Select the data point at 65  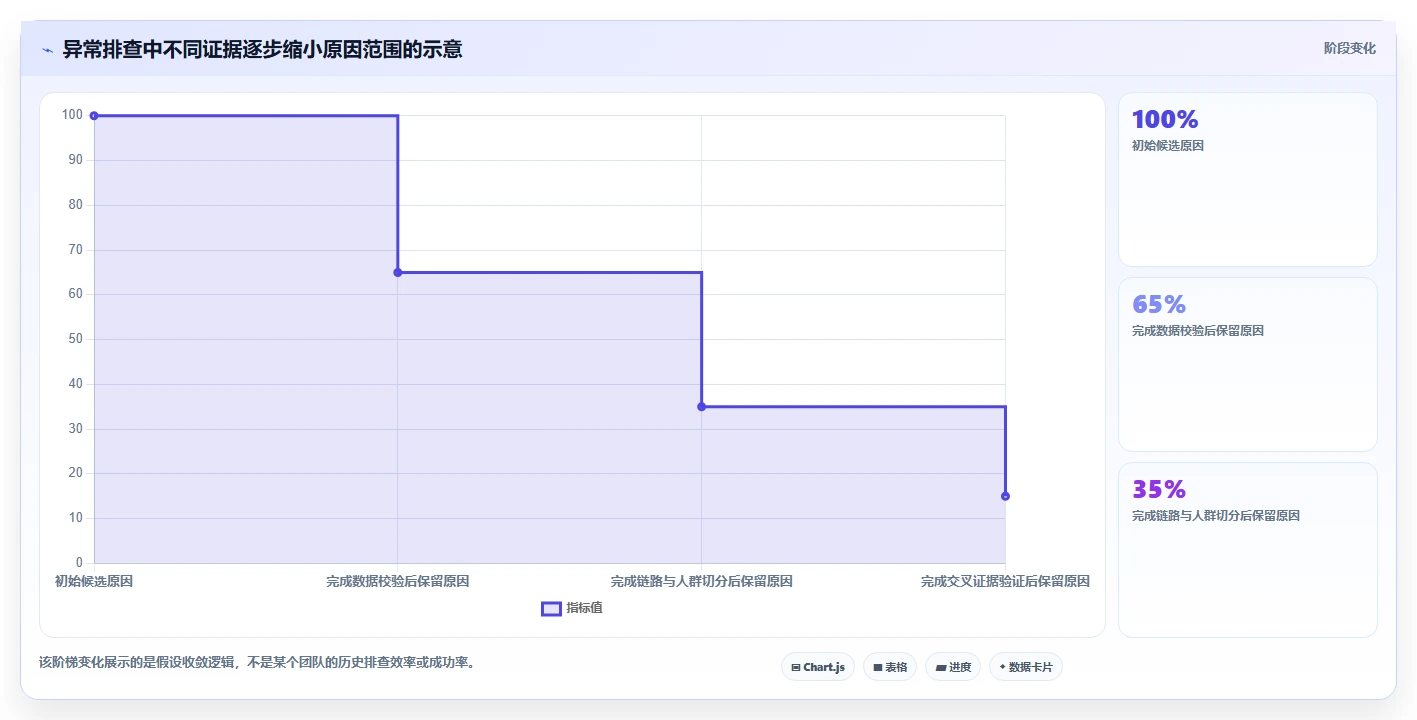click(398, 272)
